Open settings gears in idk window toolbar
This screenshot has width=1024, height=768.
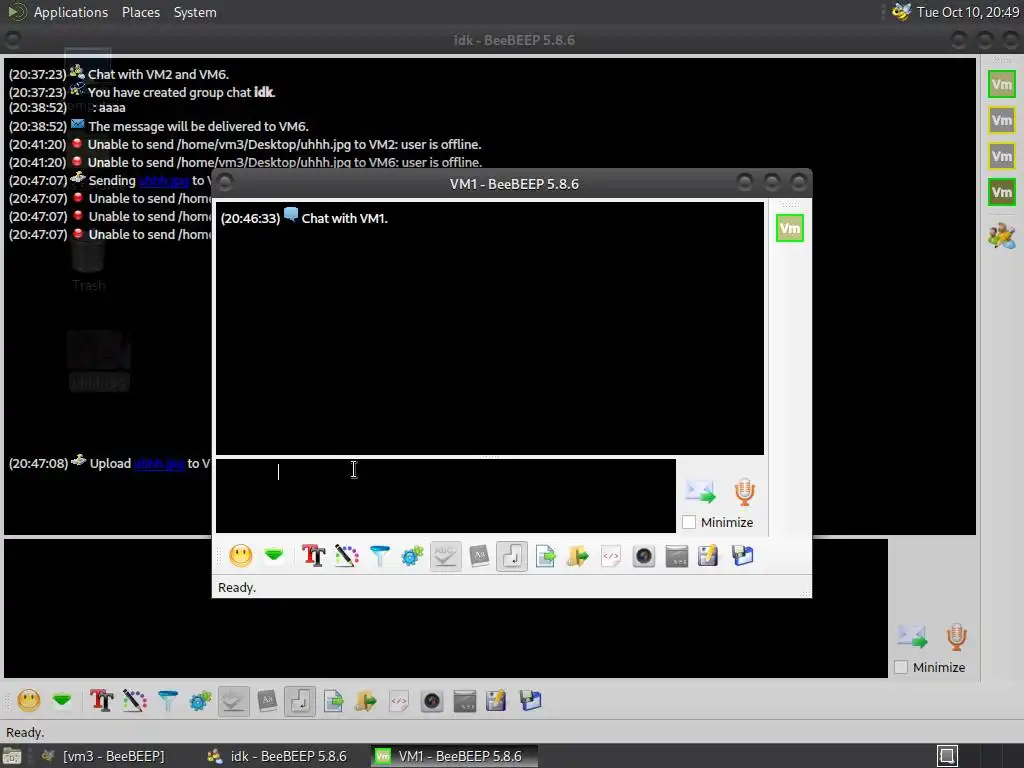(x=200, y=701)
